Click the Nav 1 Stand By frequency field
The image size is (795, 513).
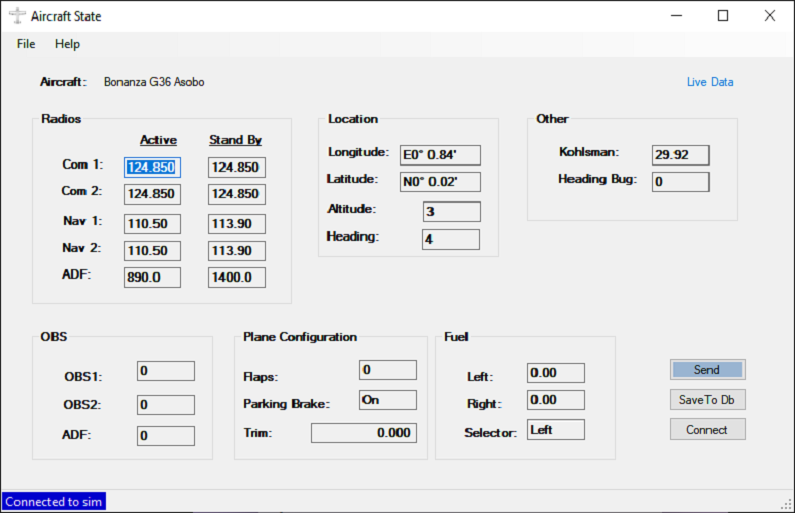click(x=237, y=224)
